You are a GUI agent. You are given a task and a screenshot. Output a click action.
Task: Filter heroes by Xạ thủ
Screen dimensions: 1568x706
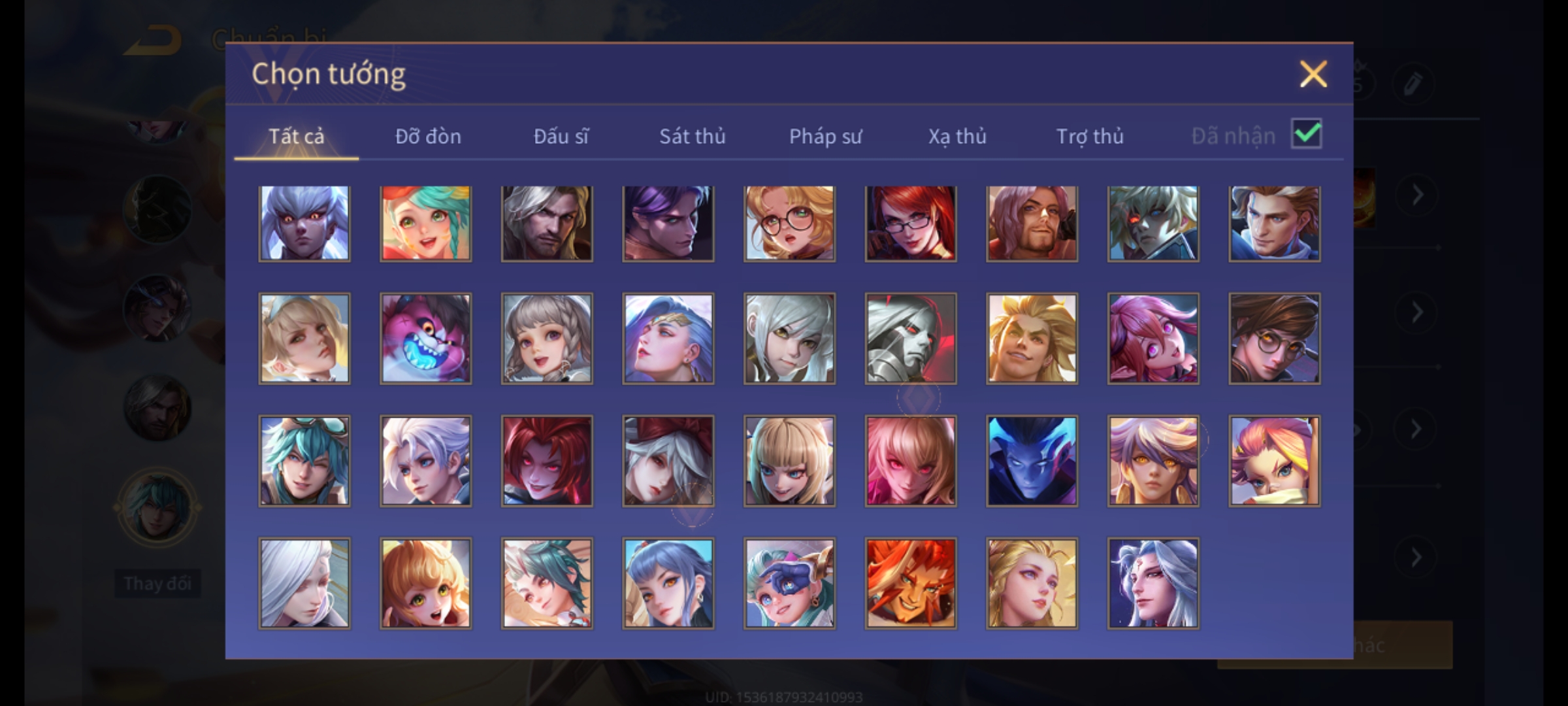(957, 136)
